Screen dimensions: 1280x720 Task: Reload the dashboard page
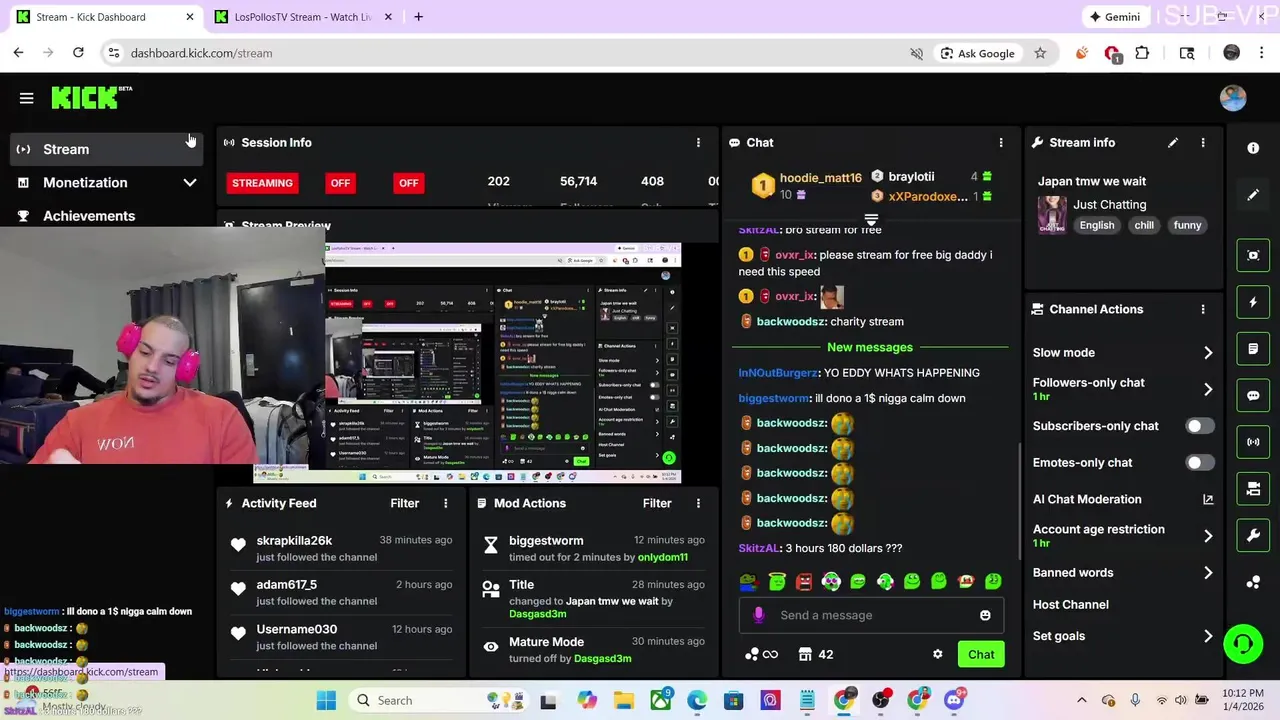point(78,53)
